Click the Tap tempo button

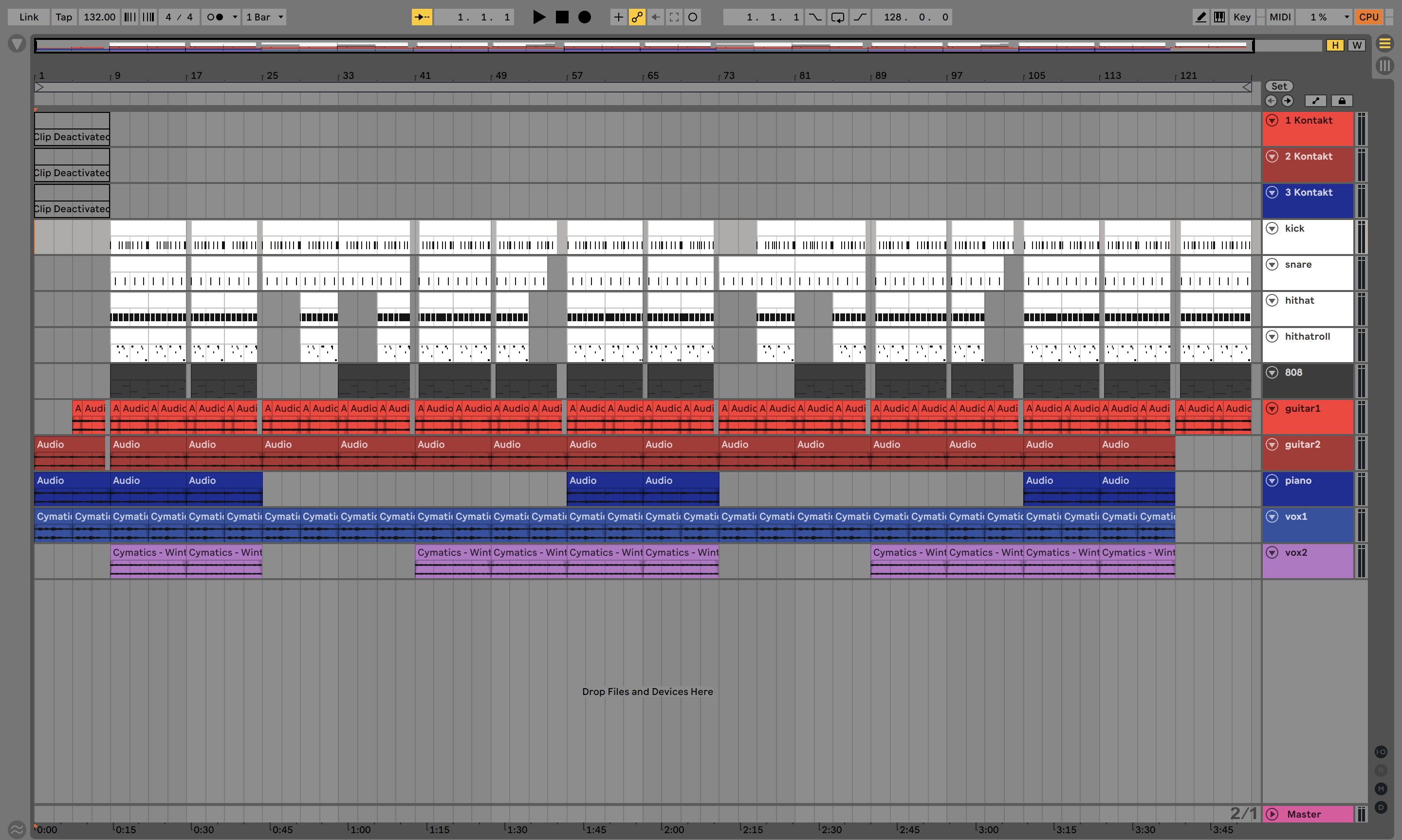[x=63, y=17]
